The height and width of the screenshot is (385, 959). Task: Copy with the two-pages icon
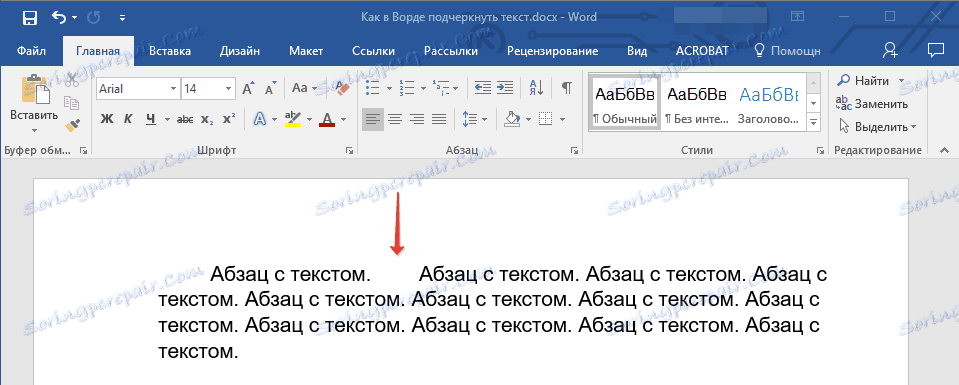(72, 102)
